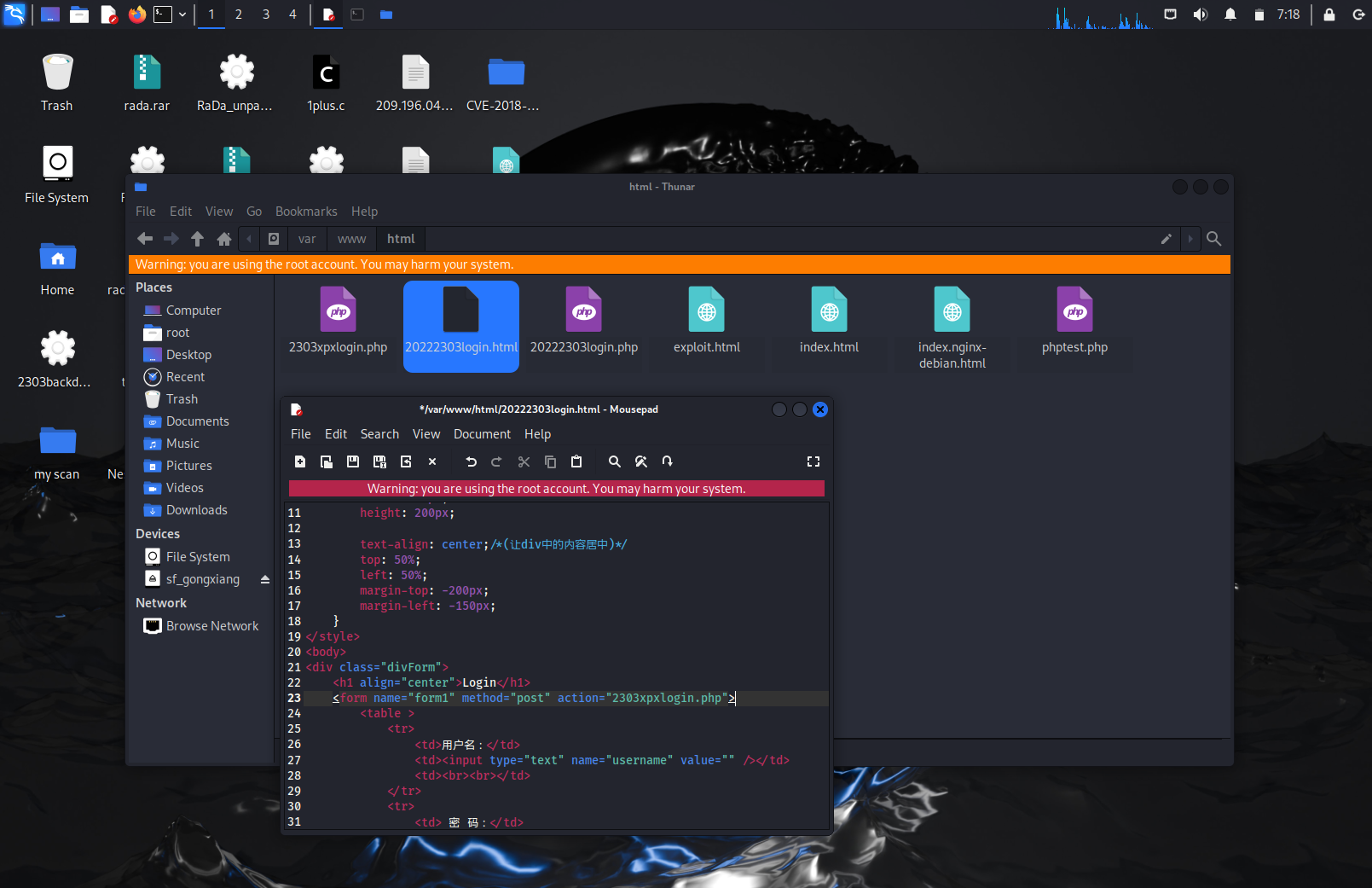Select rada.rar on the desktop
This screenshot has width=1372, height=888.
[x=147, y=82]
